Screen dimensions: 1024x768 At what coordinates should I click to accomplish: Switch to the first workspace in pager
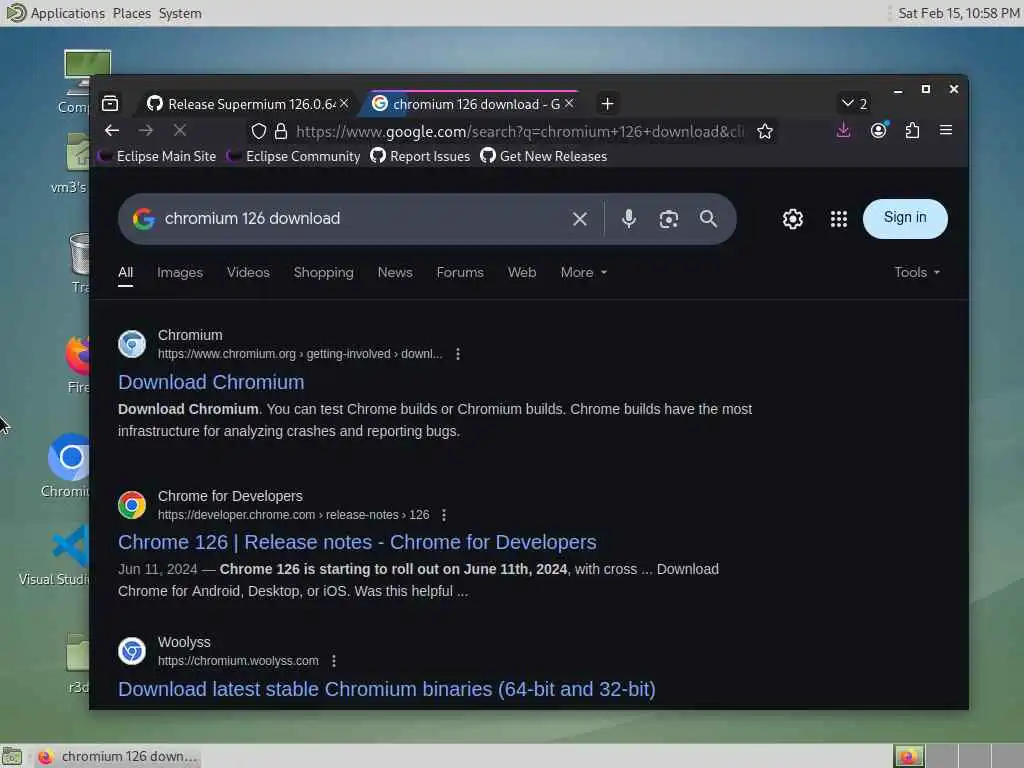pos(908,756)
